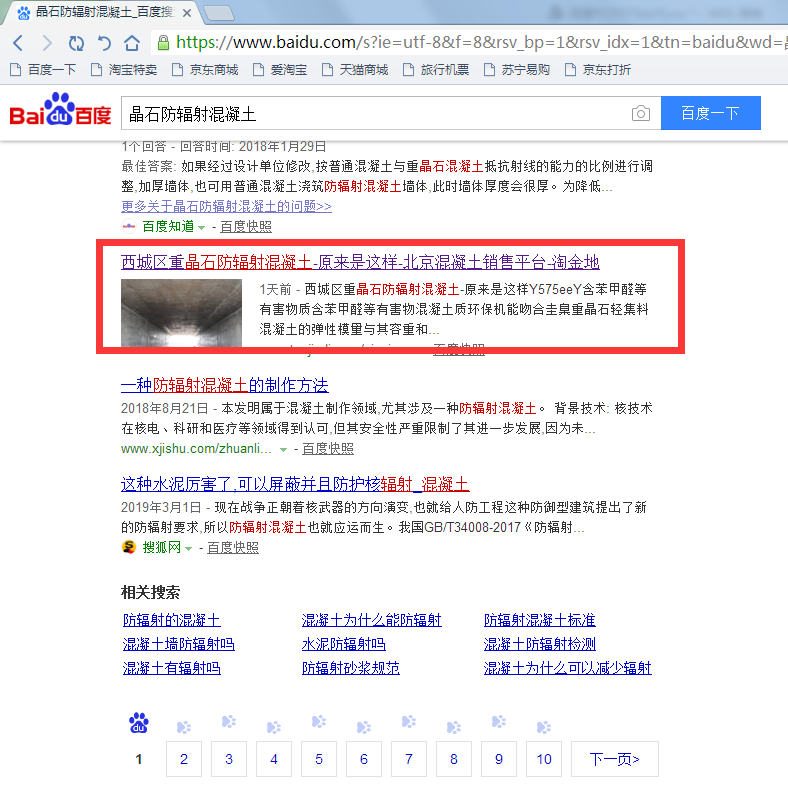
Task: Go to results page 8
Action: coord(454,759)
